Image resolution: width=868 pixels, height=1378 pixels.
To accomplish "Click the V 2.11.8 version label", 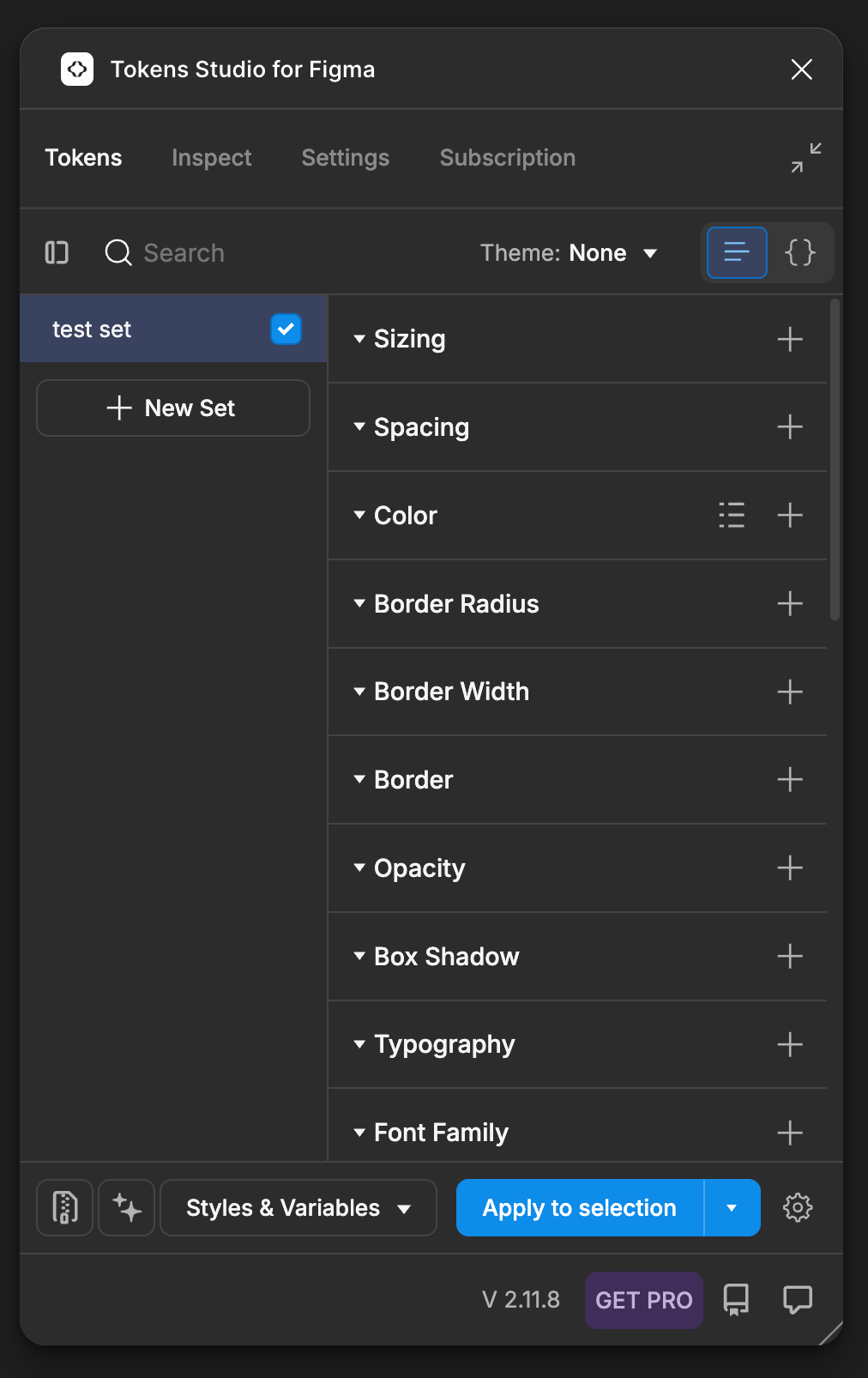I will point(521,1300).
